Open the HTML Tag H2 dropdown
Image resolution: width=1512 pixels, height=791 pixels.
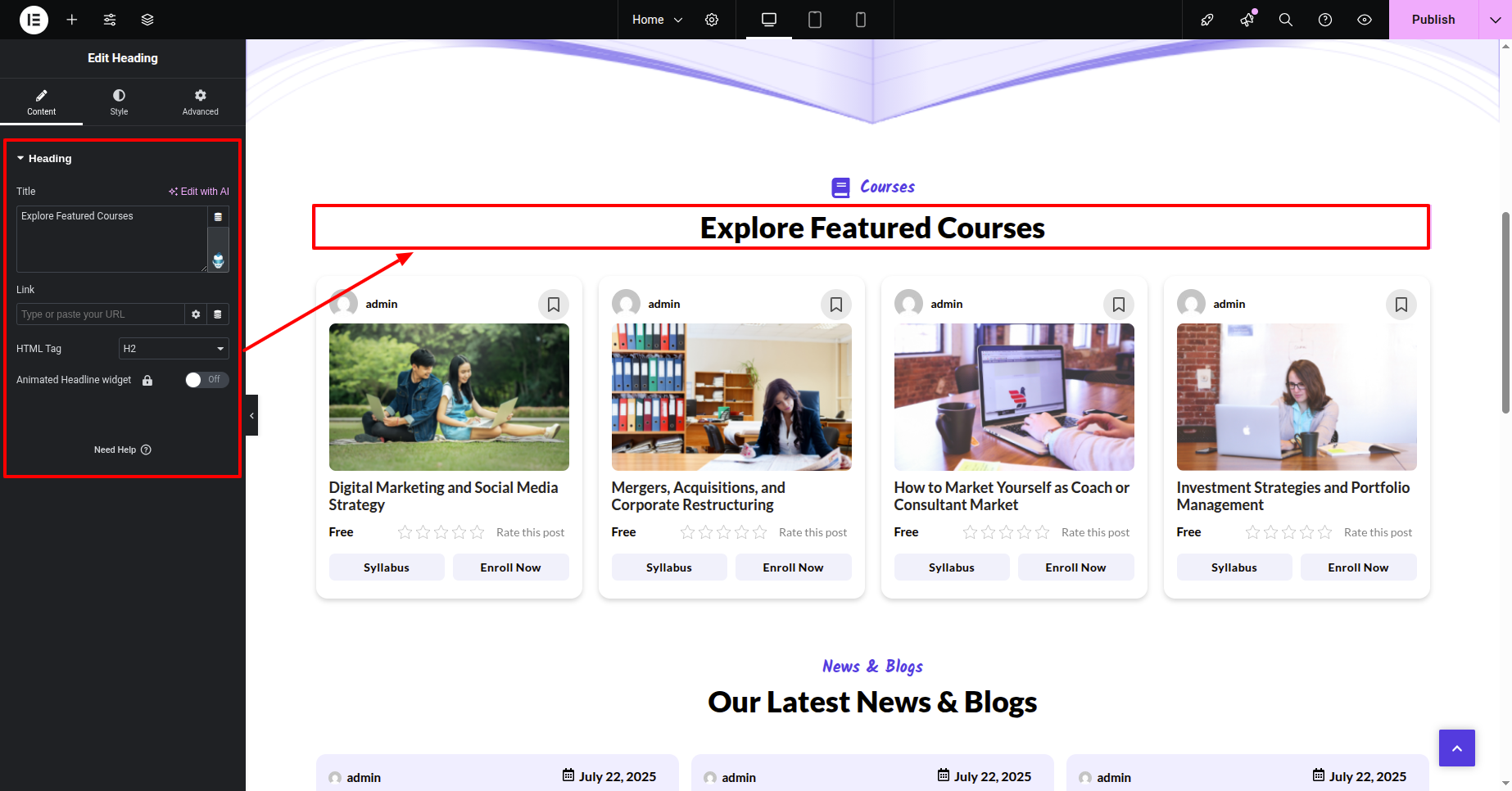point(174,349)
